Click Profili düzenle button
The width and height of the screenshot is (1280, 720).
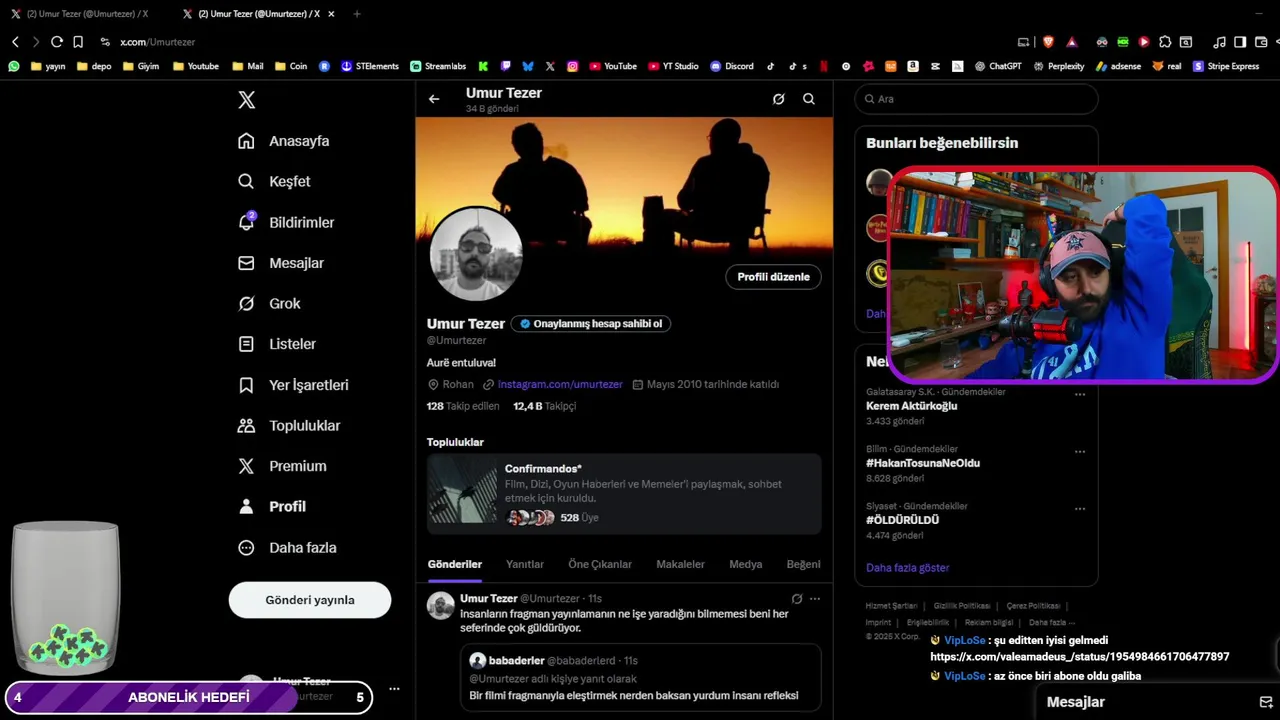click(x=773, y=277)
